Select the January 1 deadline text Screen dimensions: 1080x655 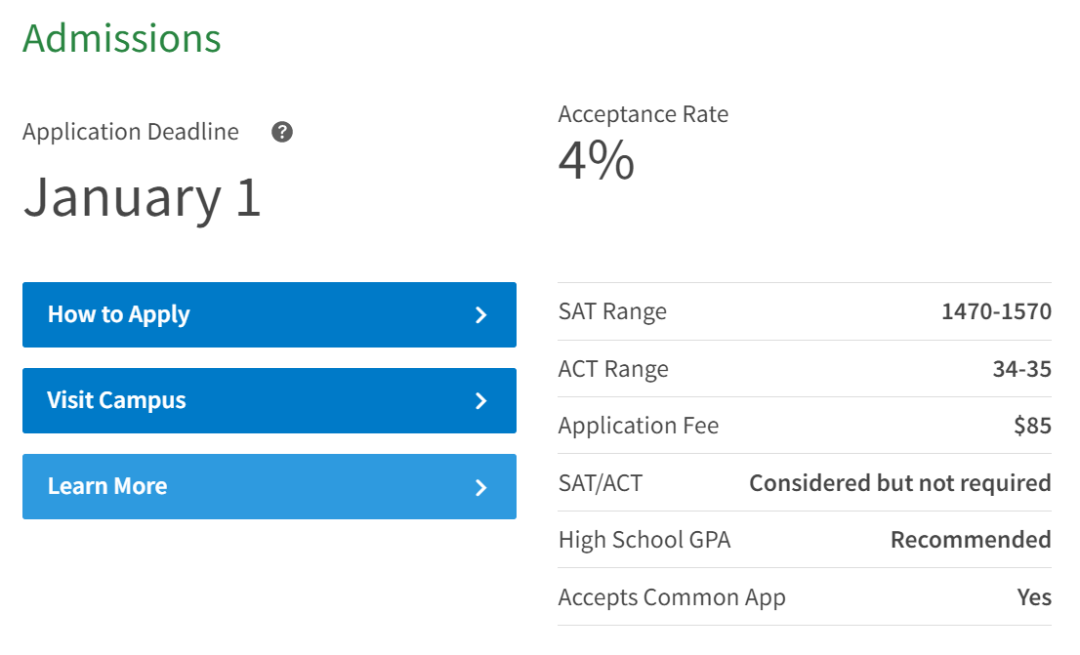(x=142, y=196)
